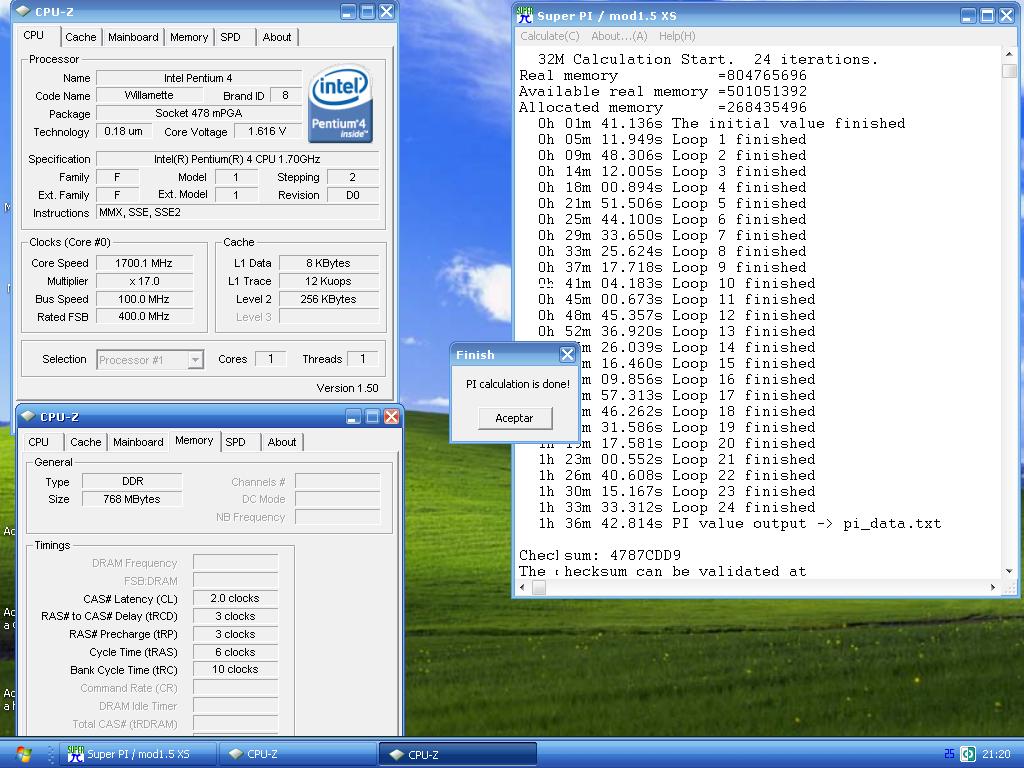Click the Memory Size 768 MBytes field
Image resolution: width=1024 pixels, height=768 pixels.
(x=132, y=499)
